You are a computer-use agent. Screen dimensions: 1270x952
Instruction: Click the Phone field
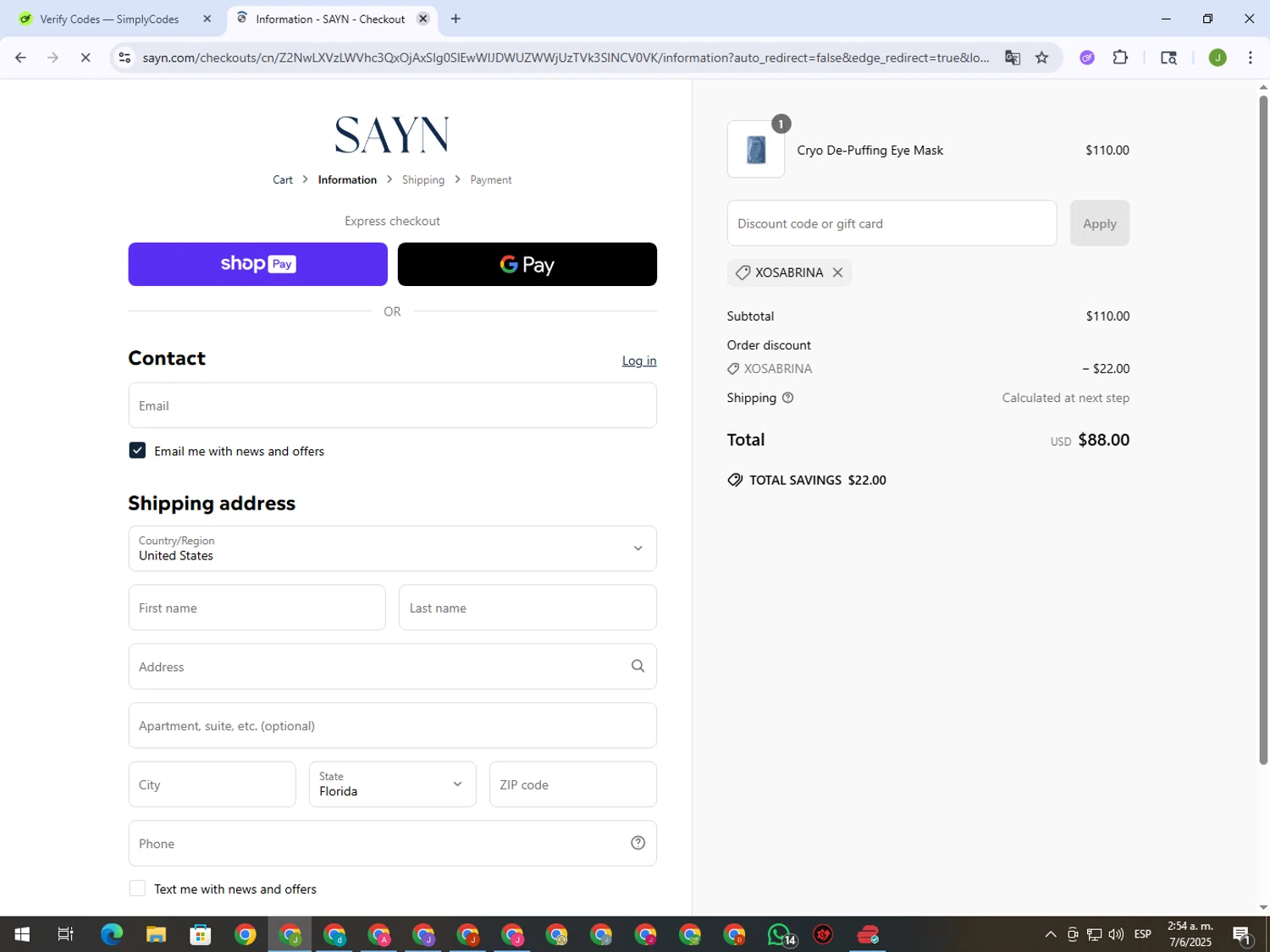(x=392, y=843)
